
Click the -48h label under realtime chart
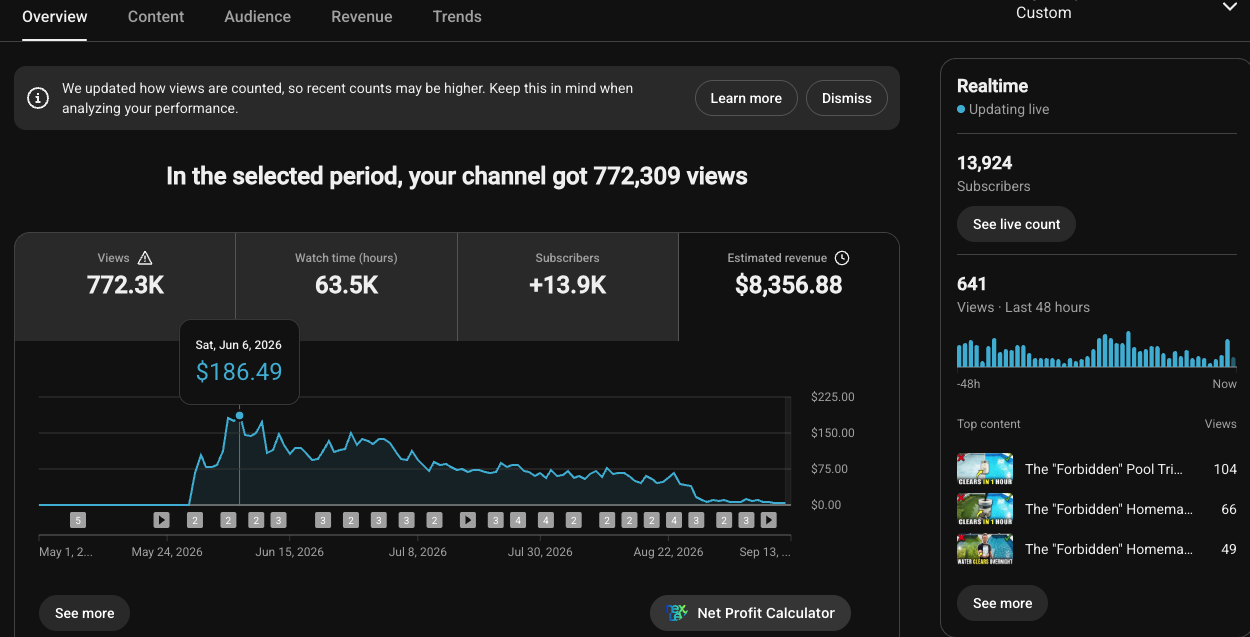969,384
